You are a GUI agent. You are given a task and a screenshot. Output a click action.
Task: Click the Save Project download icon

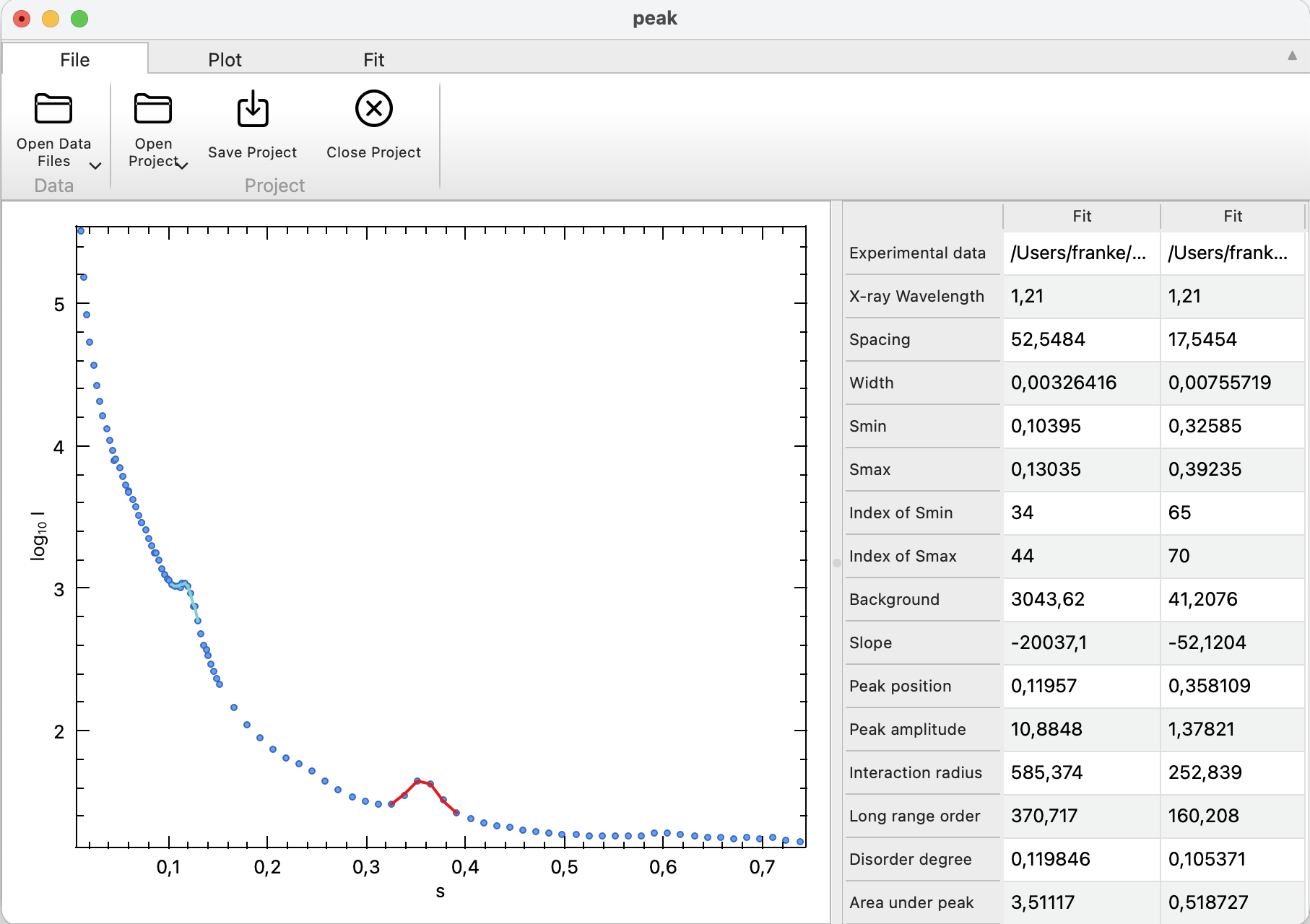(252, 110)
